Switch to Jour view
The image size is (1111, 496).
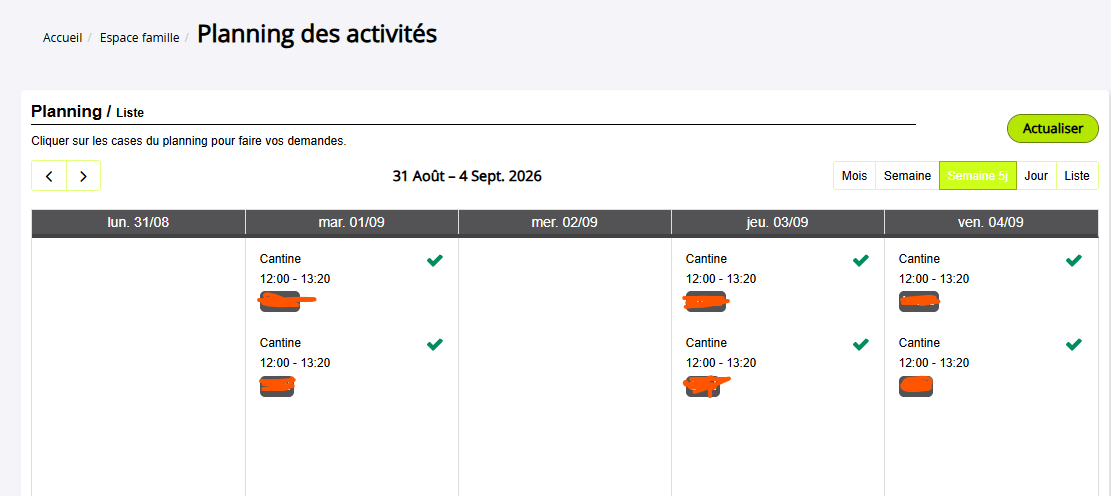tap(1036, 176)
